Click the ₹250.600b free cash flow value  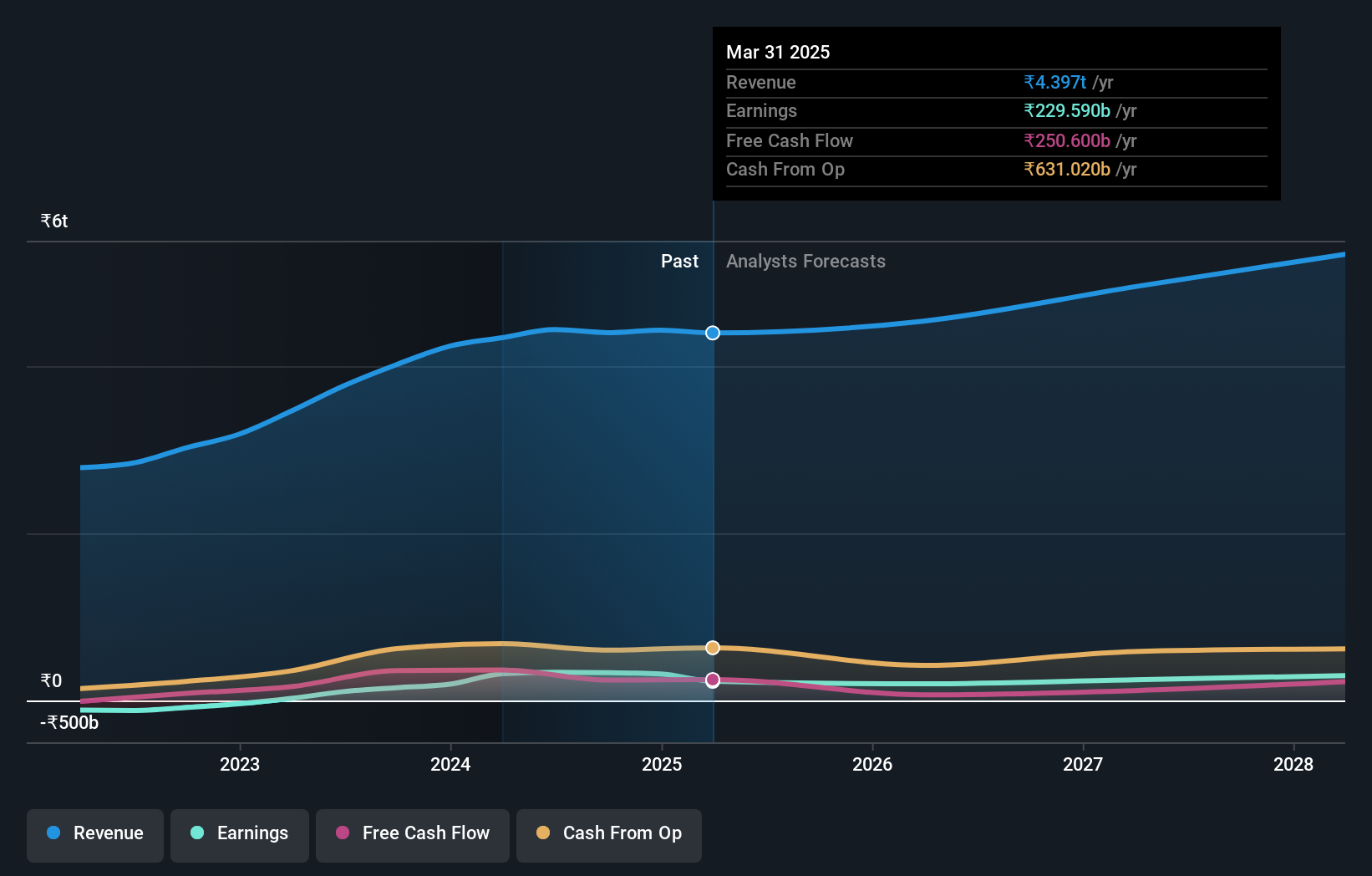tap(1067, 140)
